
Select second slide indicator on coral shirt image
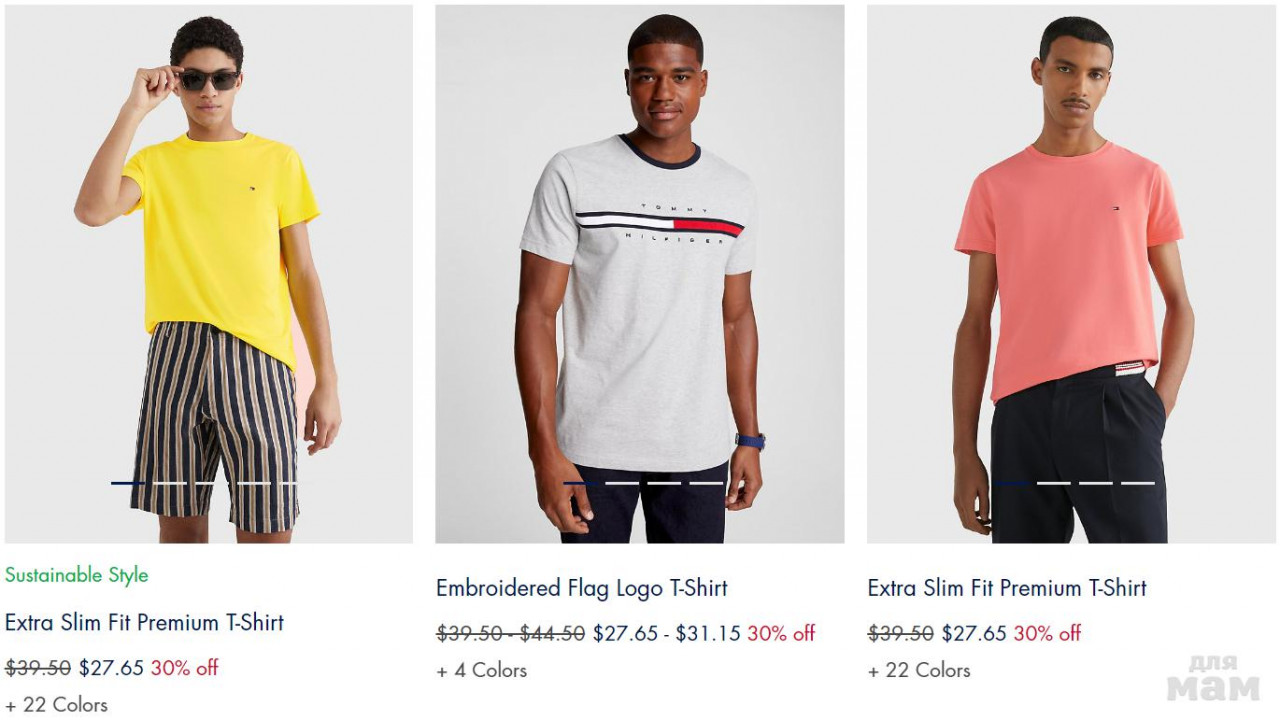tap(1054, 483)
